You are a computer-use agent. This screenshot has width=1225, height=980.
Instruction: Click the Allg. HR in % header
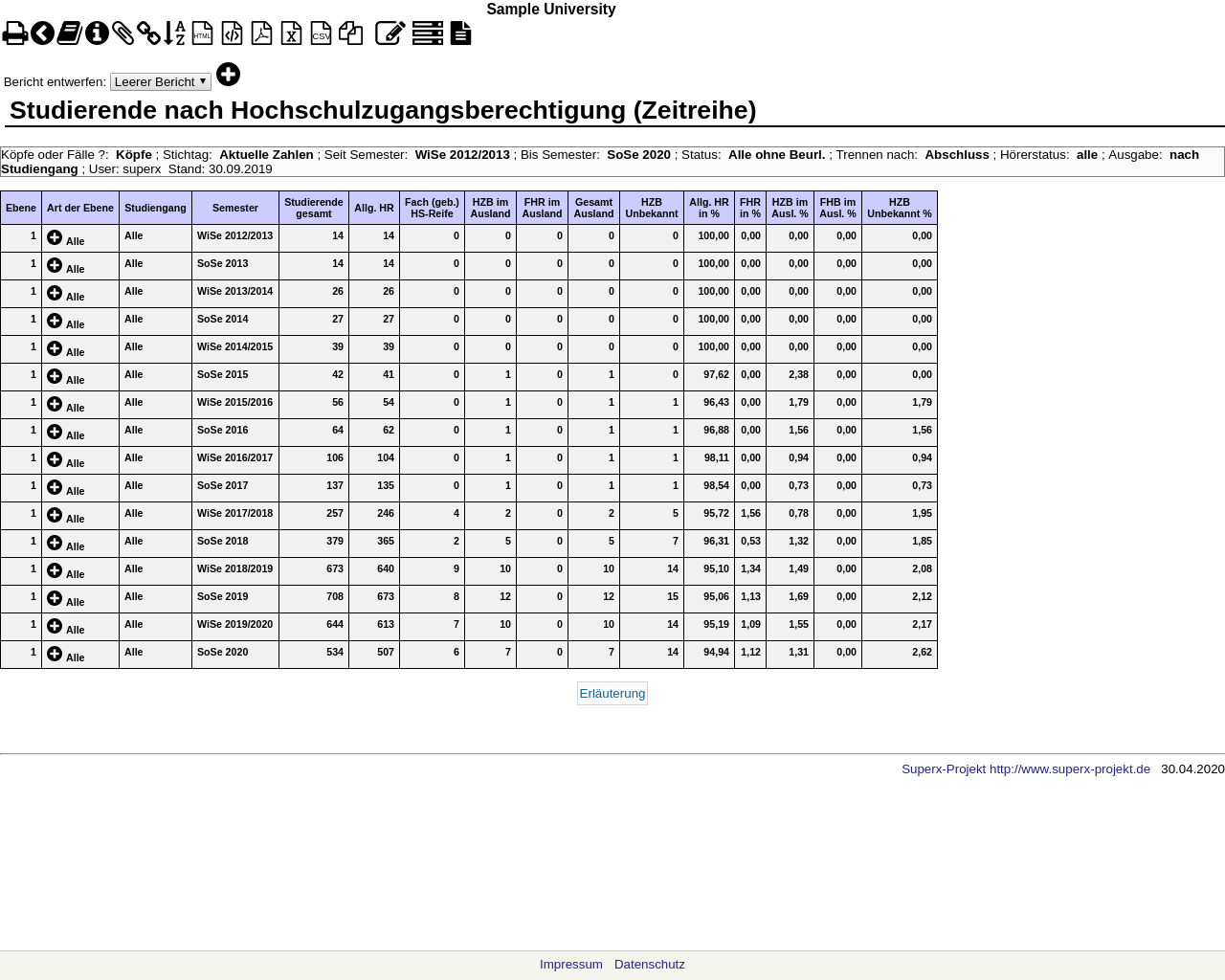(x=709, y=208)
